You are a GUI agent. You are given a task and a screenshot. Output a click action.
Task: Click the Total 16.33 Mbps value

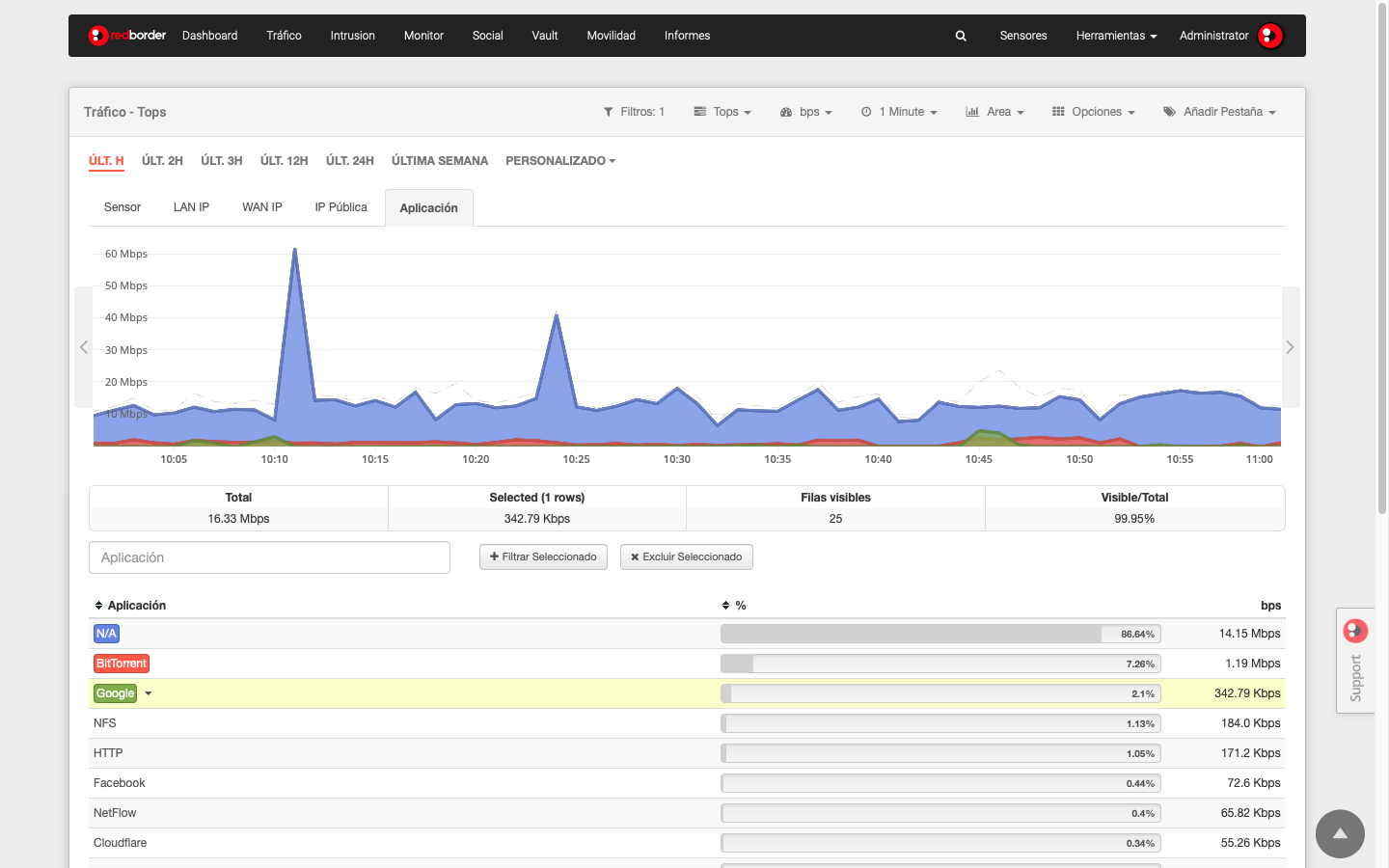[238, 519]
